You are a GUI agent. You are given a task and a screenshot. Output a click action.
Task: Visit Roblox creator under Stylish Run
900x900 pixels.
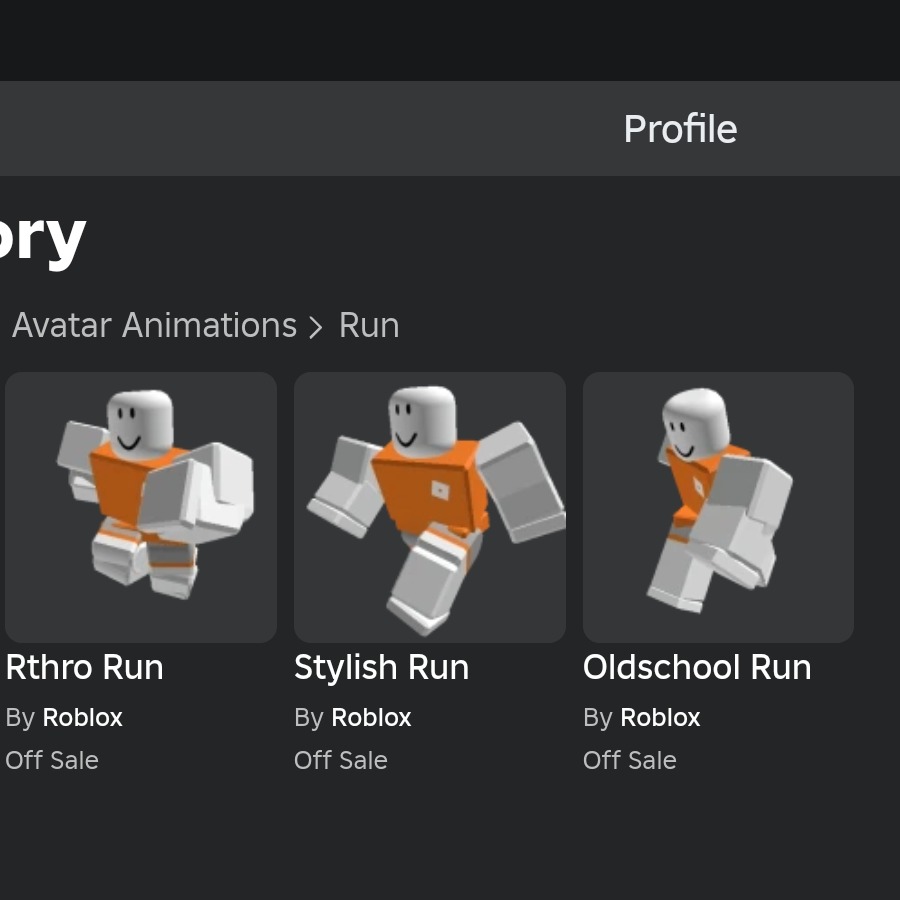[x=371, y=718]
